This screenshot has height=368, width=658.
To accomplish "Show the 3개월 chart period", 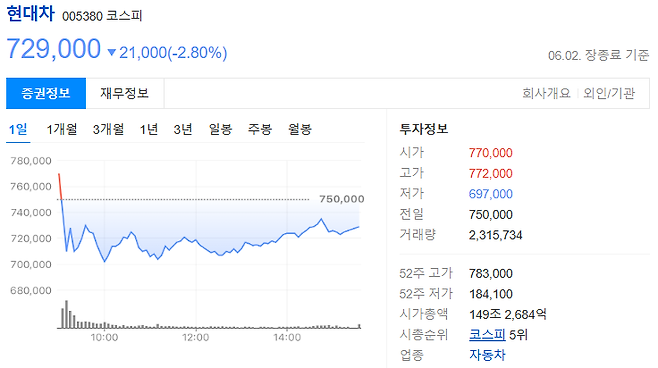I will coord(108,129).
